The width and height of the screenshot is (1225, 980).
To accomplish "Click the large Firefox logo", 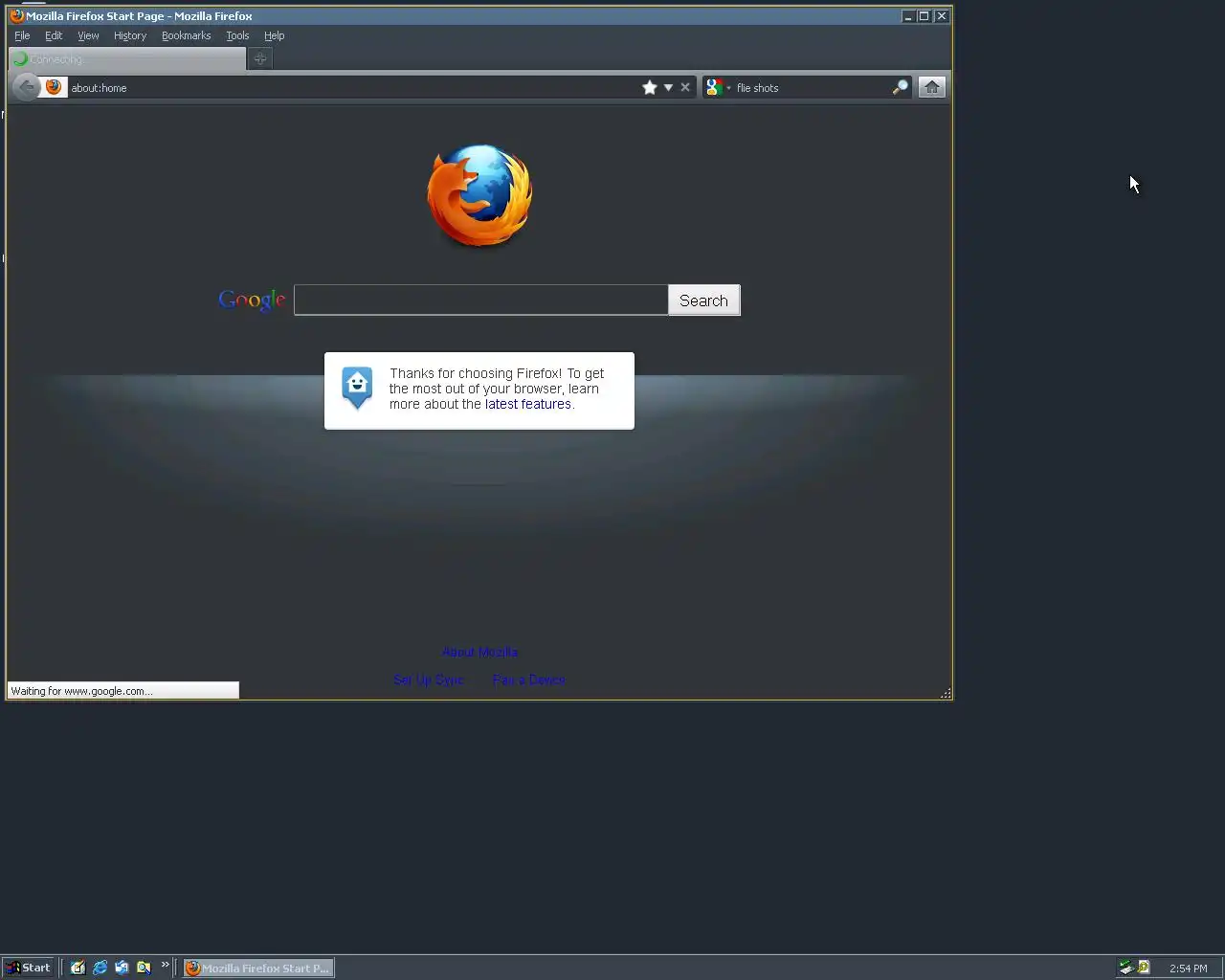I will (479, 195).
